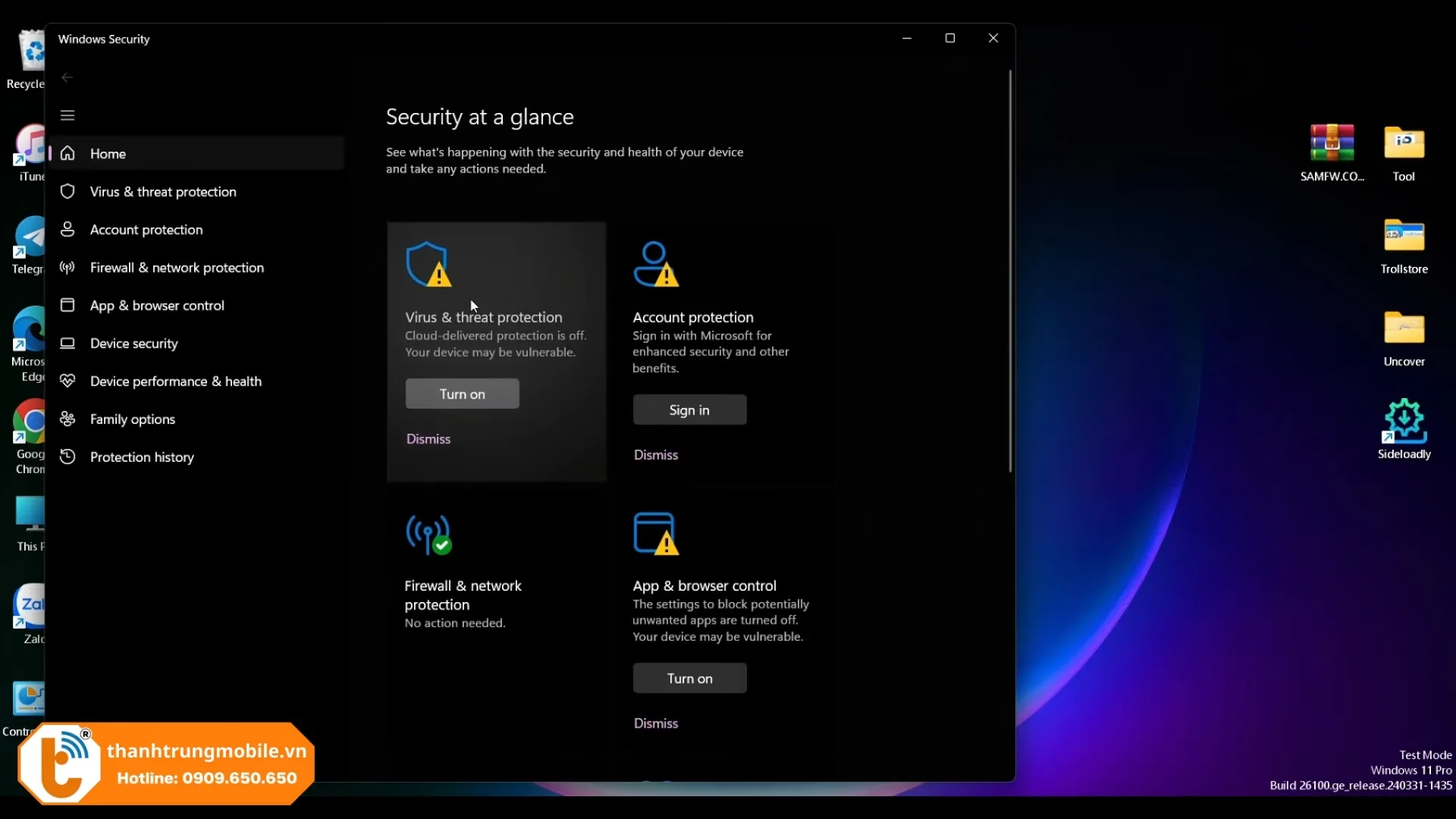1456x819 pixels.
Task: Dismiss the Account protection notice
Action: coord(656,455)
